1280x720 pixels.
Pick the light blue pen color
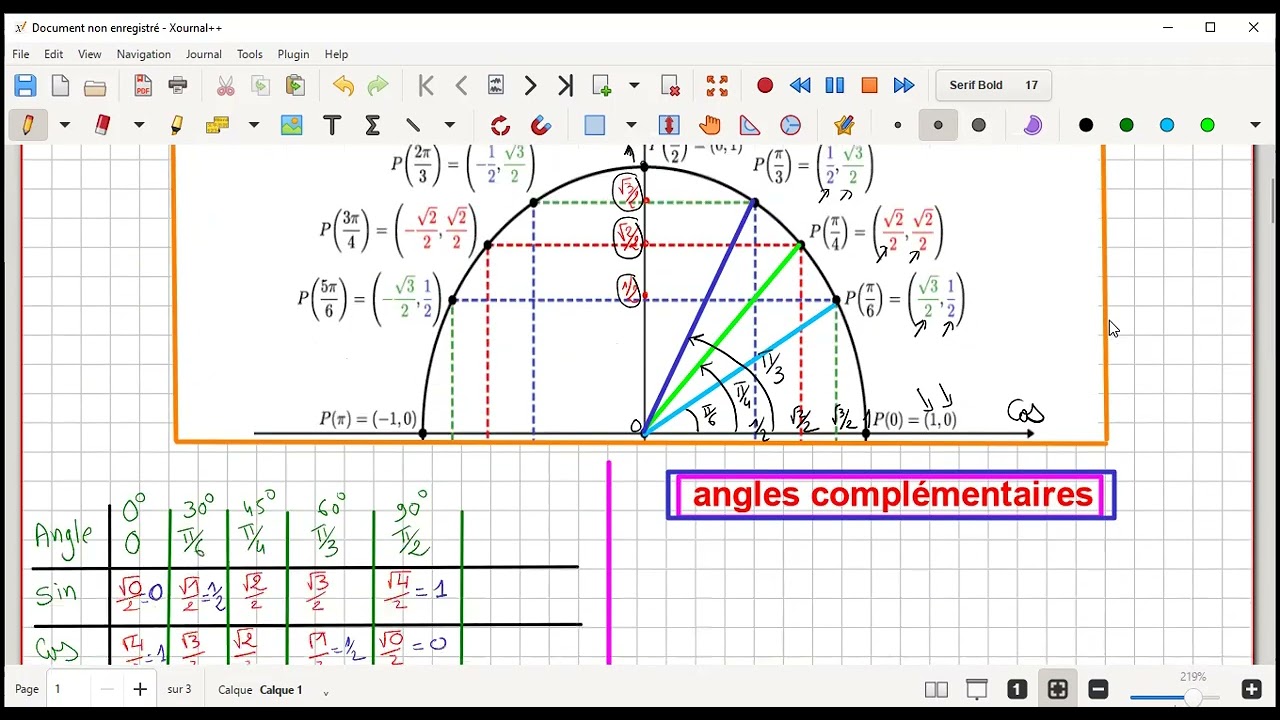coord(1167,125)
